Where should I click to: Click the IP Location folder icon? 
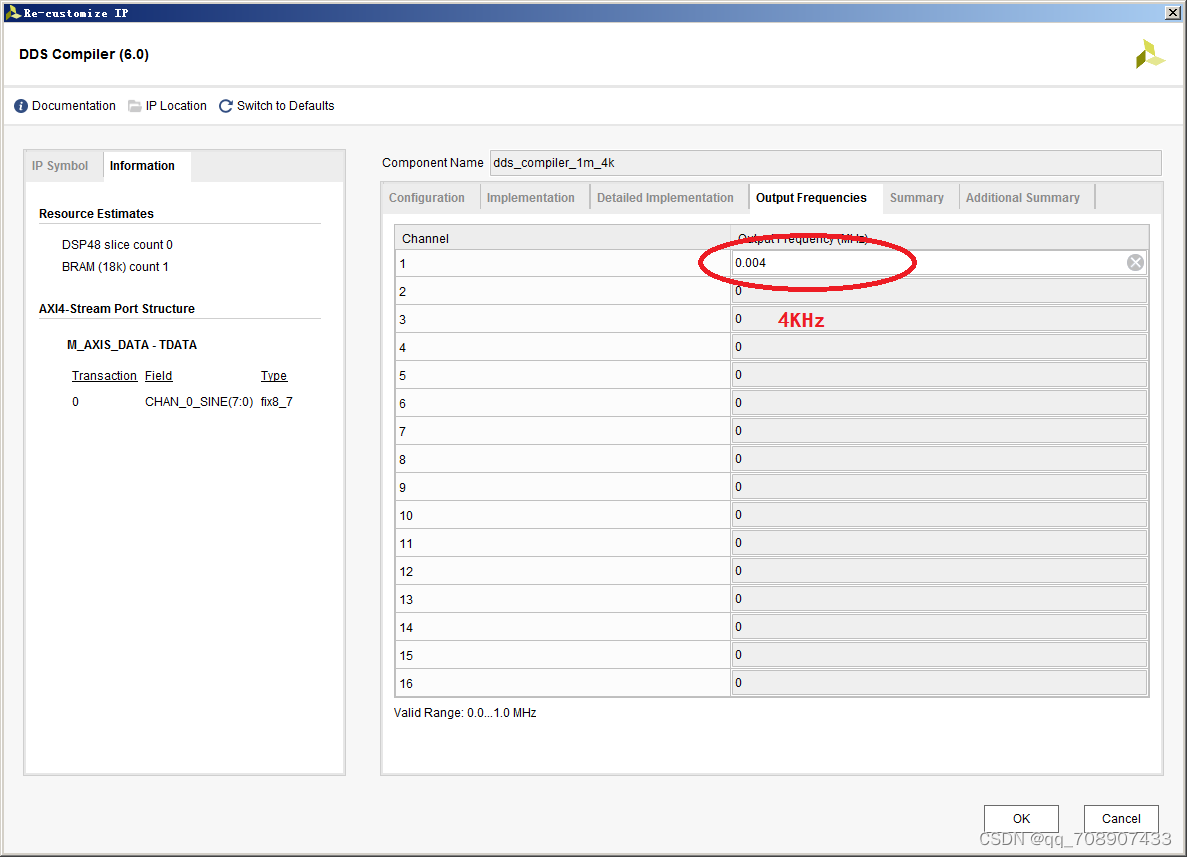(x=135, y=106)
